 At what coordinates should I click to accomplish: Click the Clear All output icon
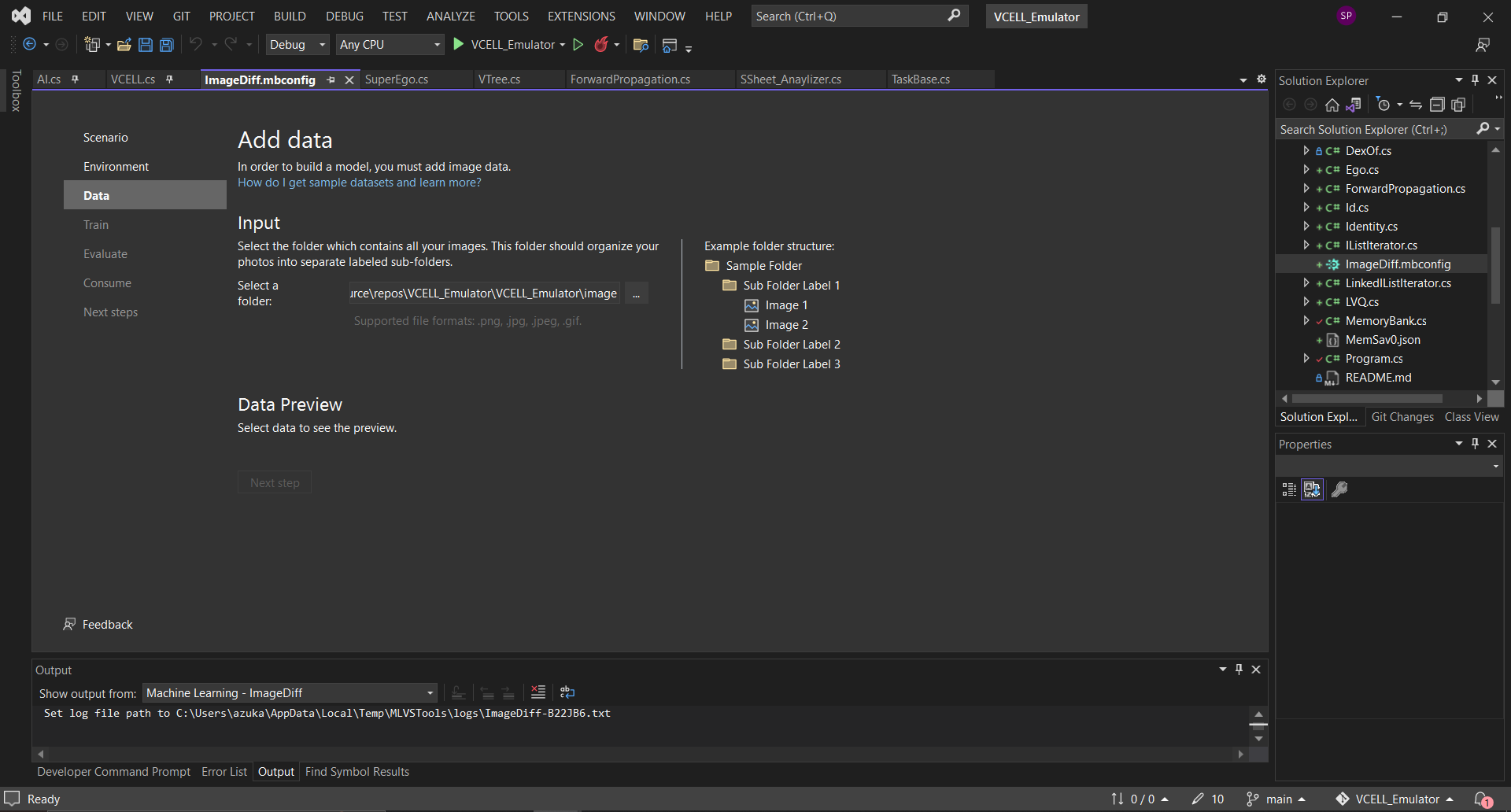pos(538,692)
